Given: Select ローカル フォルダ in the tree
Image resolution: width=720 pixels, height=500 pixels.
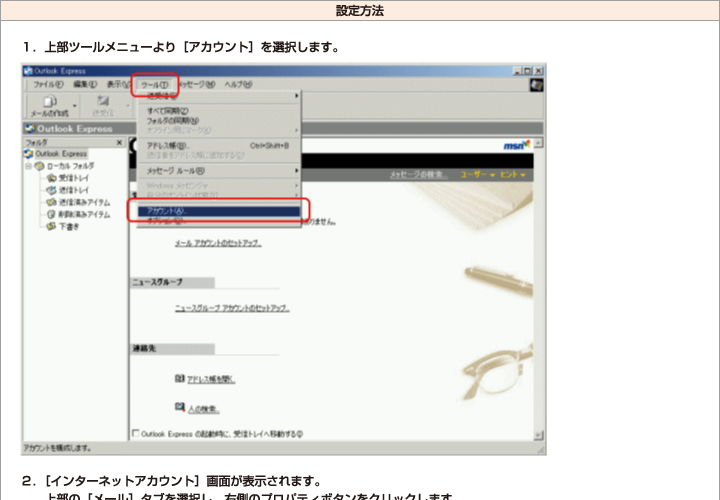Looking at the screenshot, I should [x=70, y=166].
